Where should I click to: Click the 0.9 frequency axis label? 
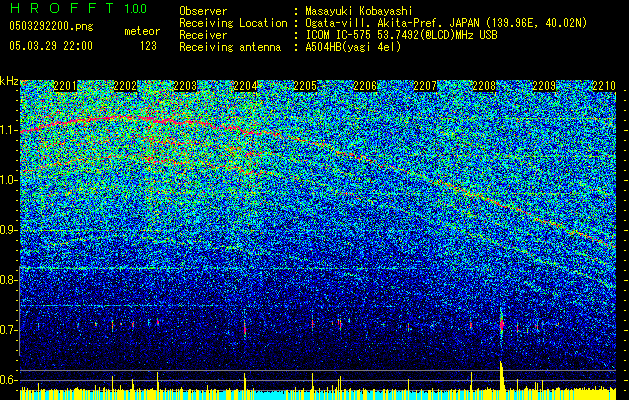point(9,230)
